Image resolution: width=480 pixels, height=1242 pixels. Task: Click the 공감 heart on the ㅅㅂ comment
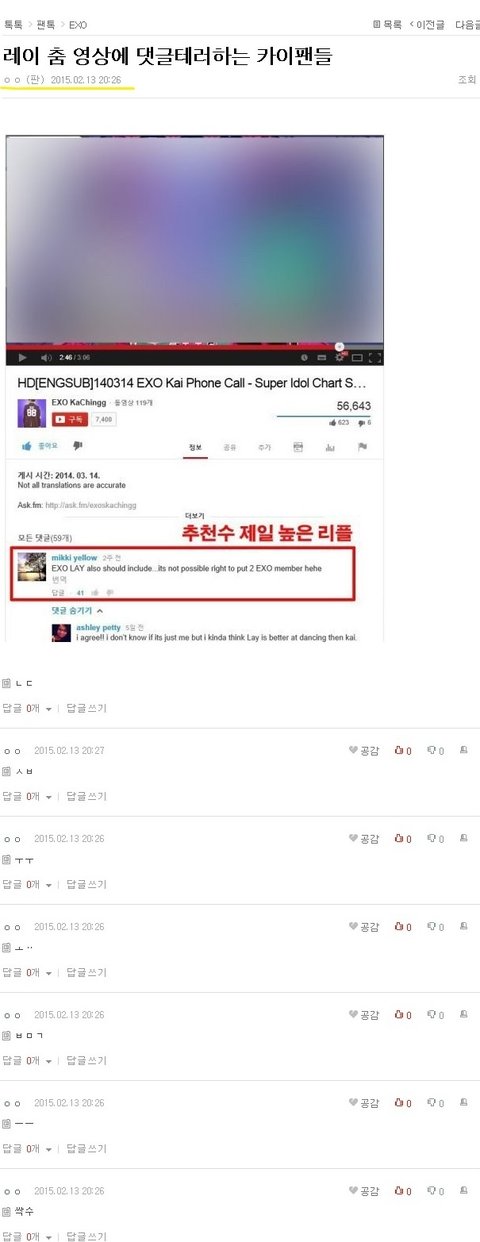[364, 751]
